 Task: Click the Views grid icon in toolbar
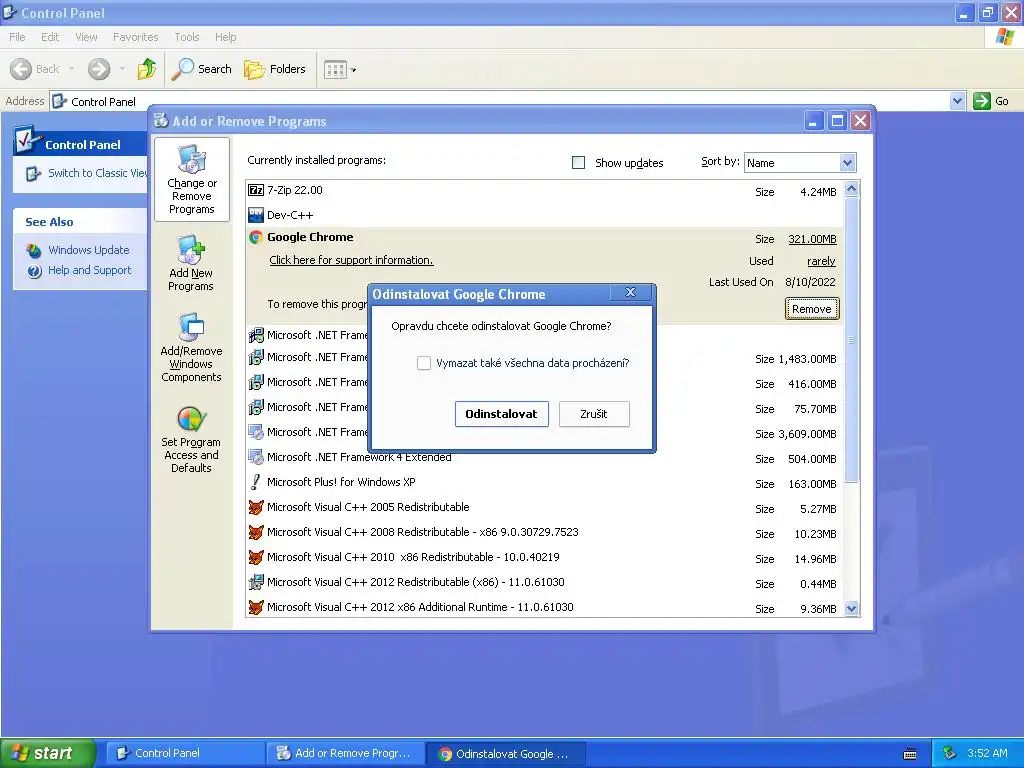click(335, 69)
